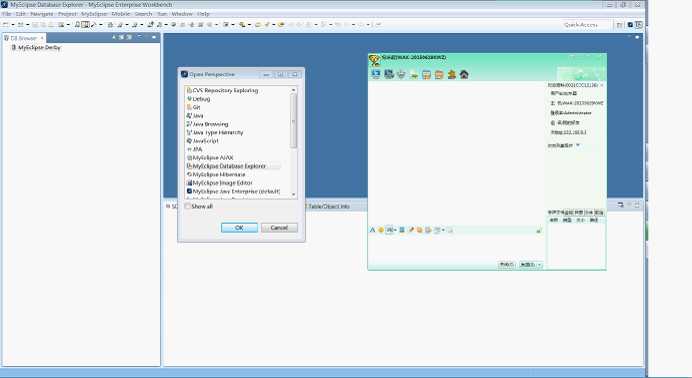Open the Search menu
Image resolution: width=692 pixels, height=378 pixels.
(143, 14)
